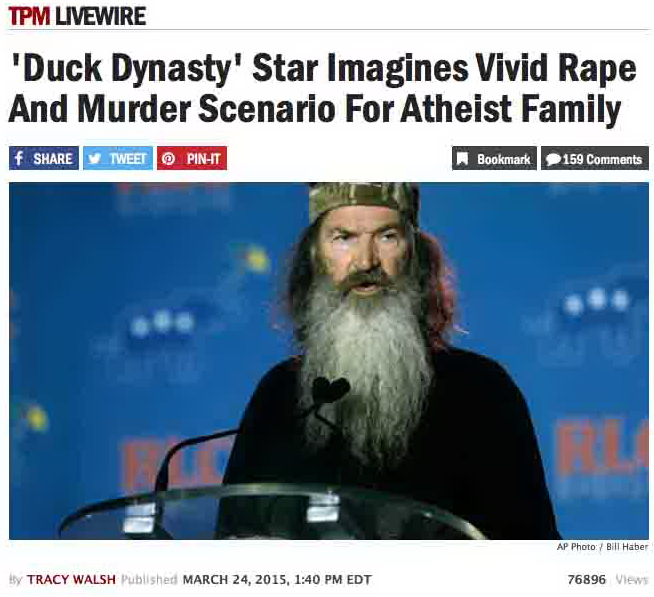
Task: Click photographer name Bill Haber
Action: 627,547
